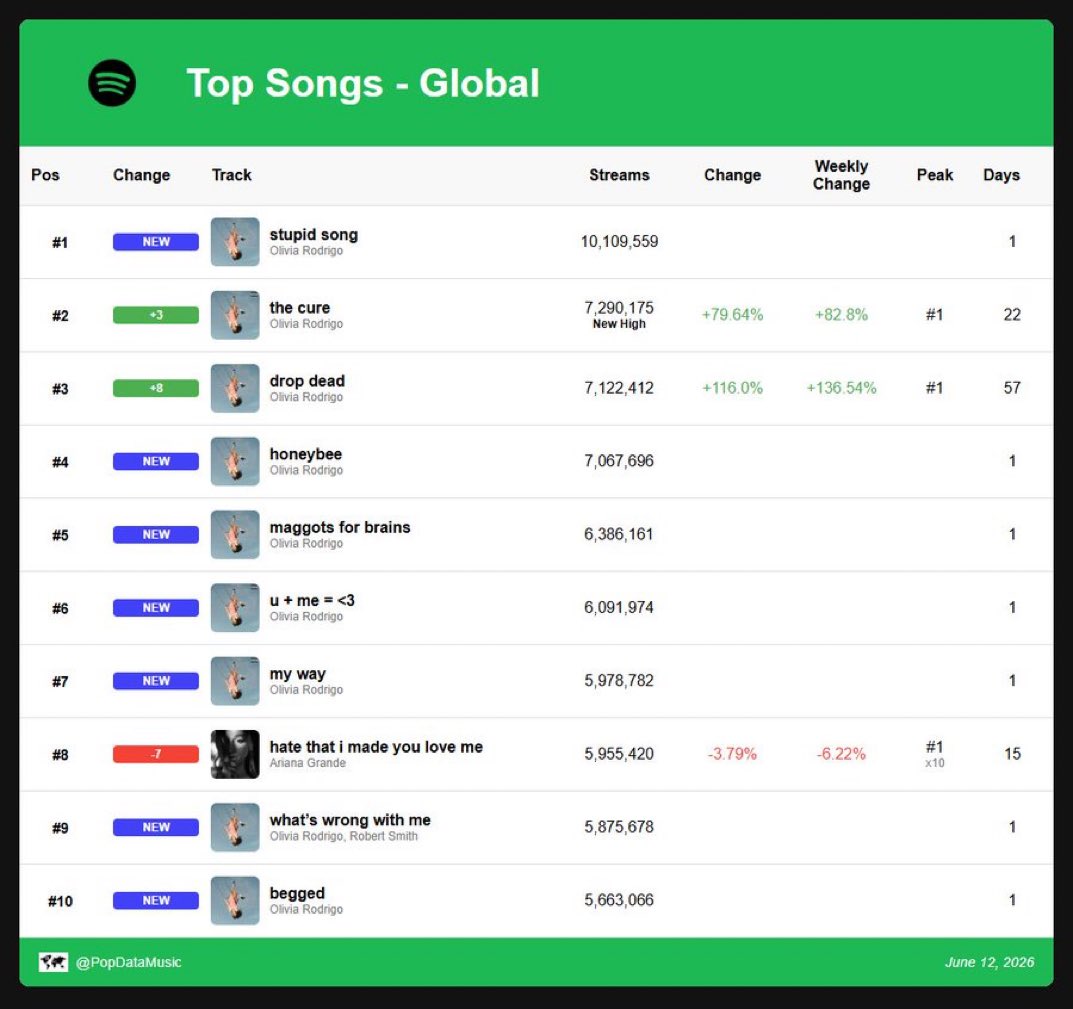Select the my way album thumbnail
The image size is (1073, 1009).
click(x=235, y=681)
